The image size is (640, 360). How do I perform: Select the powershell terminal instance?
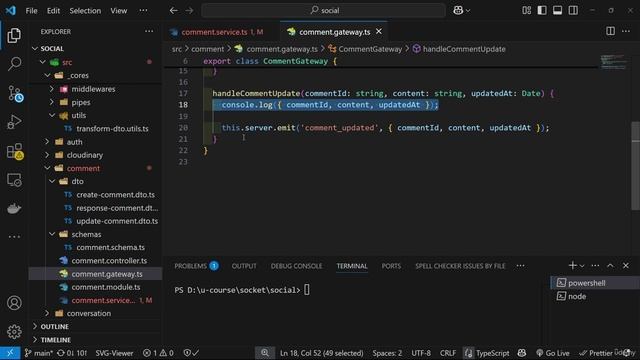[595, 283]
